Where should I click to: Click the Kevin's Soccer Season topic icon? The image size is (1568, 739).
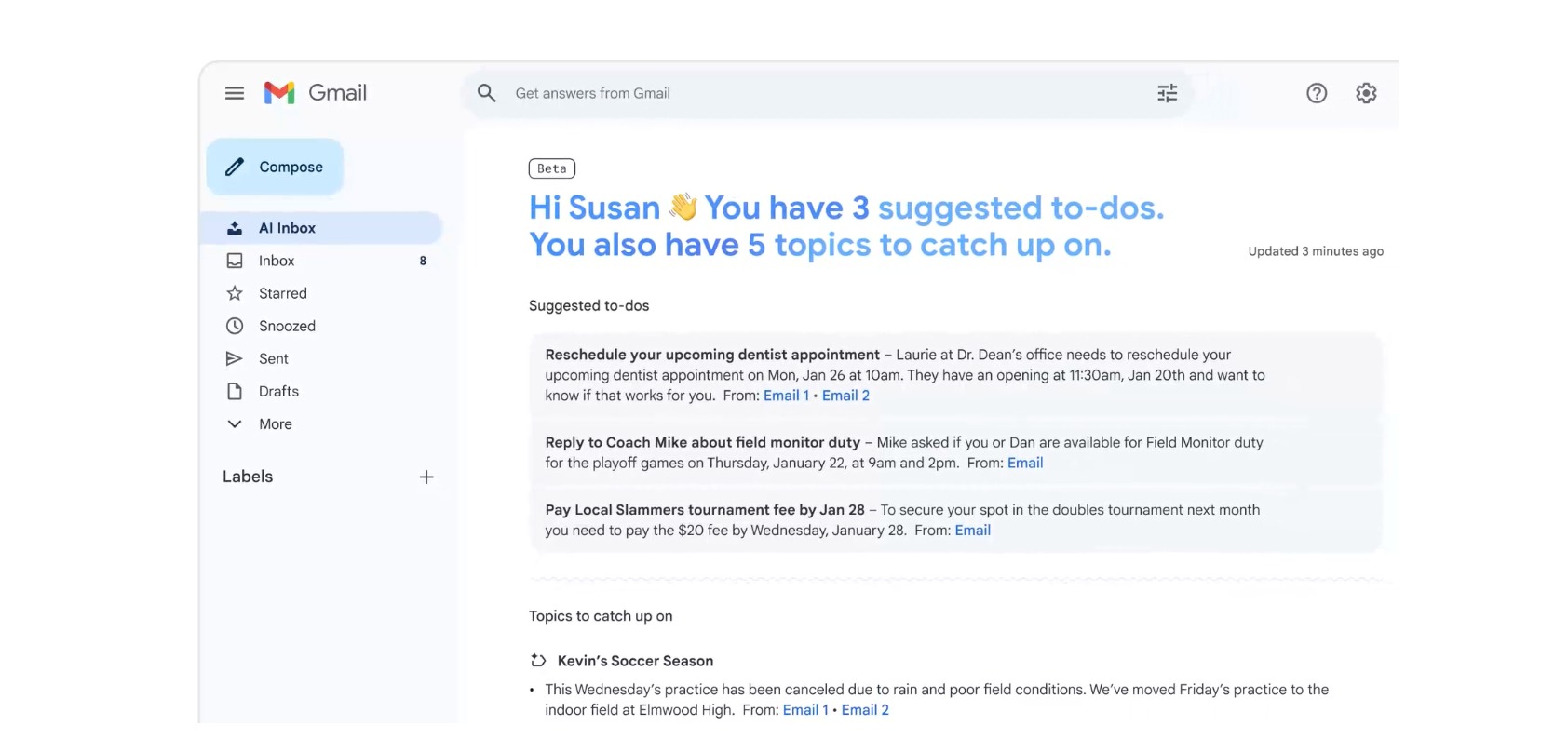[538, 661]
